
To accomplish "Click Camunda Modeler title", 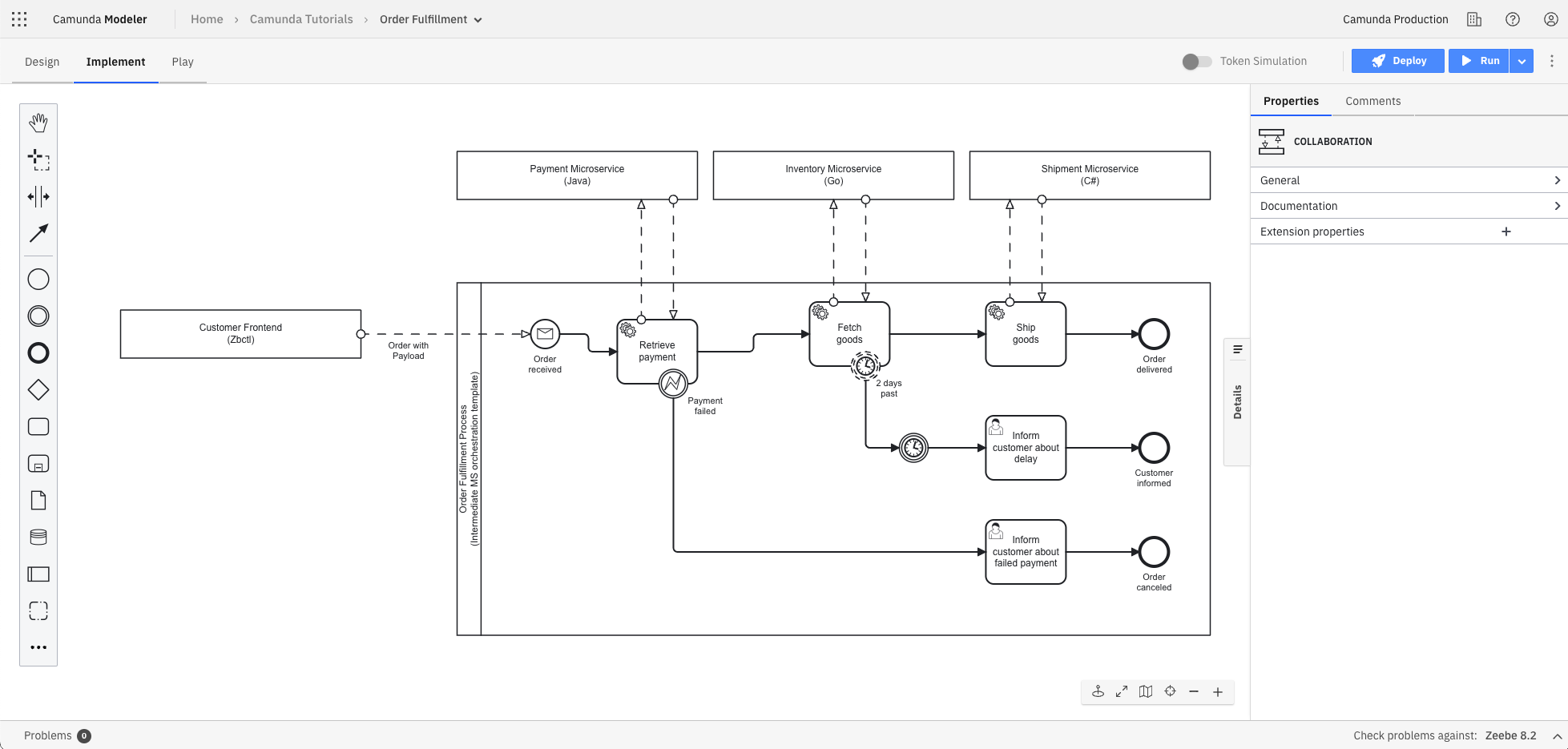I will click(100, 19).
